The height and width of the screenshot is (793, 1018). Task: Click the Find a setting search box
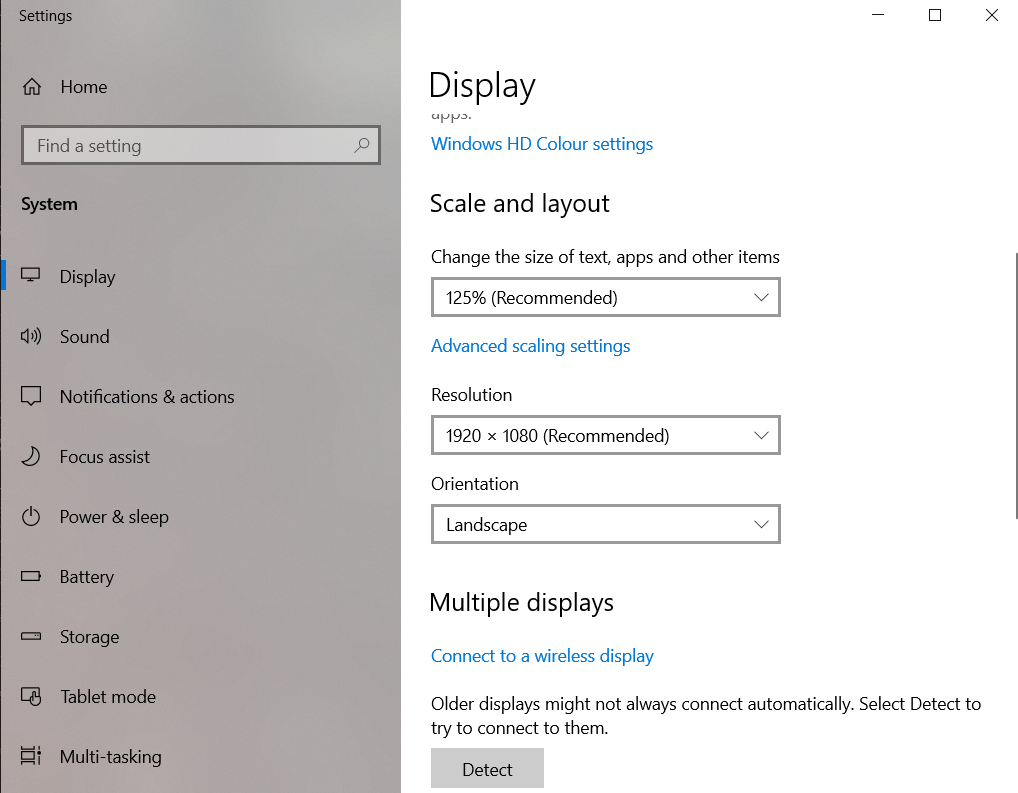pyautogui.click(x=201, y=145)
